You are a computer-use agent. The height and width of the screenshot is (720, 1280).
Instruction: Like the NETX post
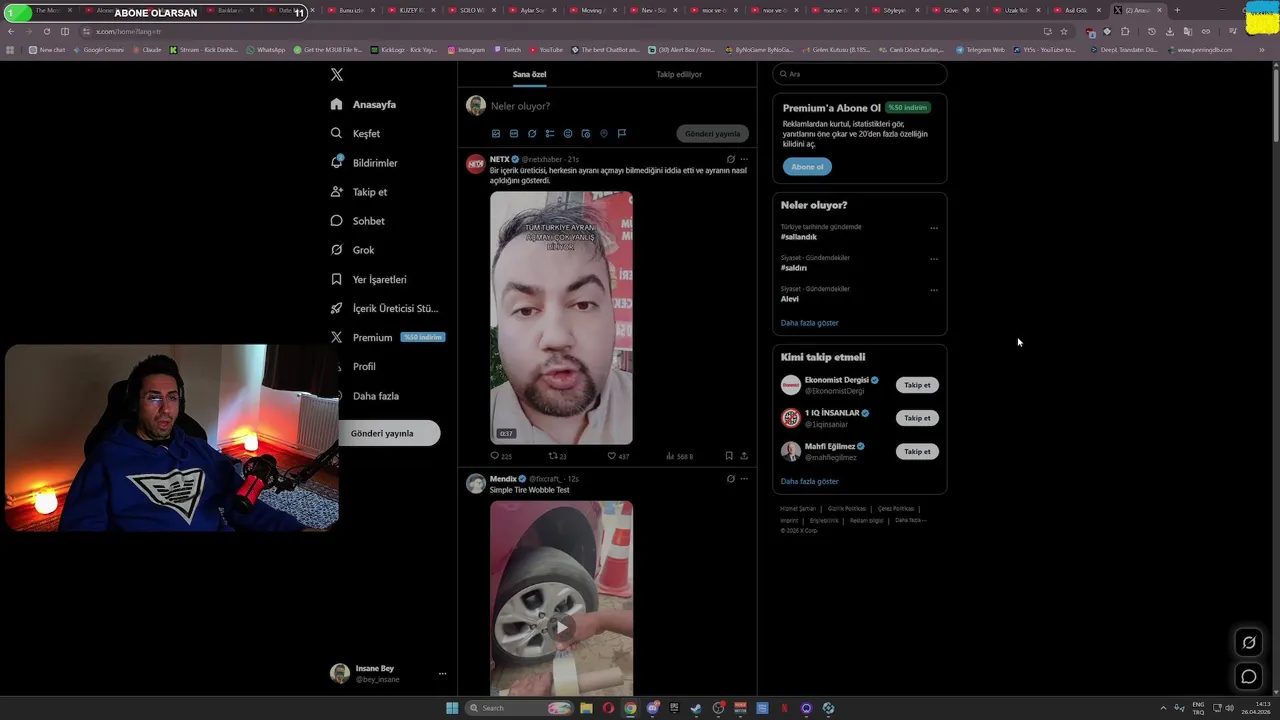pos(618,456)
